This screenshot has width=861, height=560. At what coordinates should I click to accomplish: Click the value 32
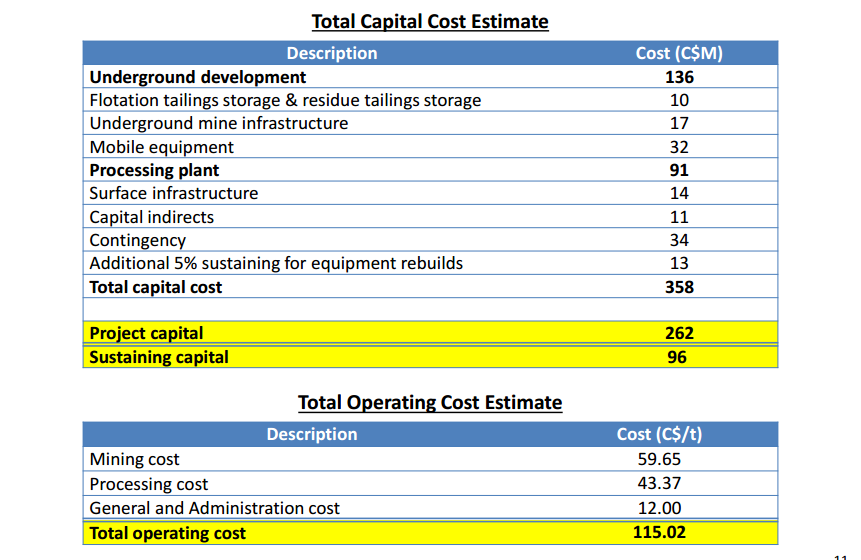679,147
